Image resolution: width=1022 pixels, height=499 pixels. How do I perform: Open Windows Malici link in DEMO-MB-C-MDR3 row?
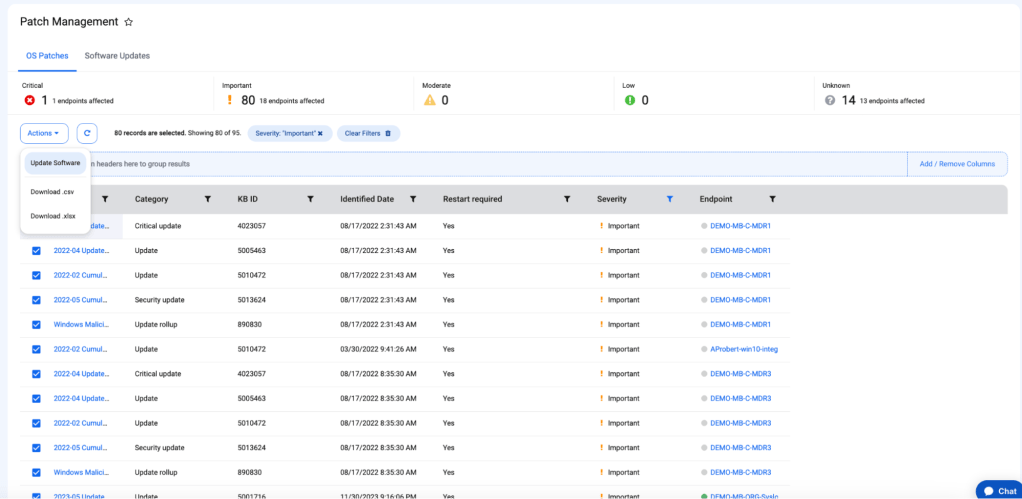click(x=81, y=472)
